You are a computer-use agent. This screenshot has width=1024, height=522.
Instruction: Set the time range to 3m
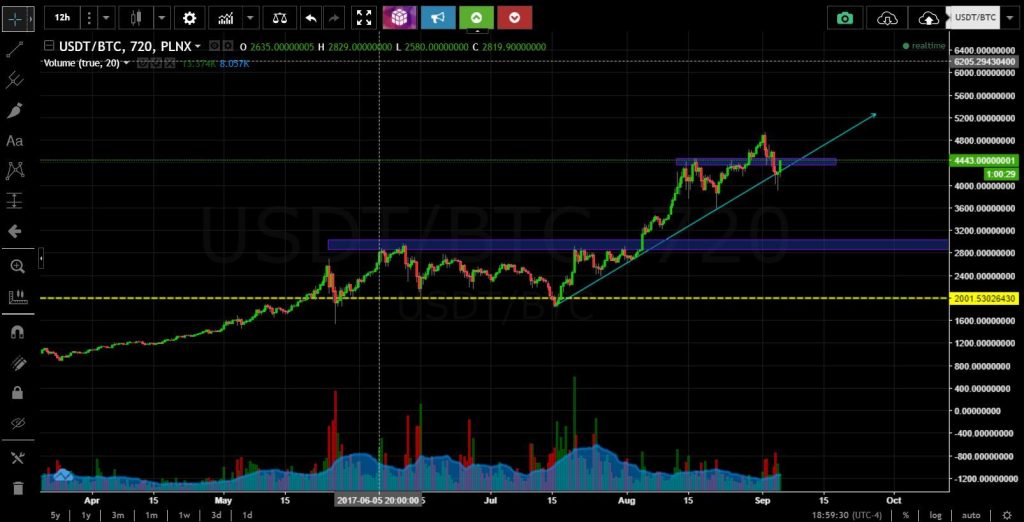tap(117, 514)
